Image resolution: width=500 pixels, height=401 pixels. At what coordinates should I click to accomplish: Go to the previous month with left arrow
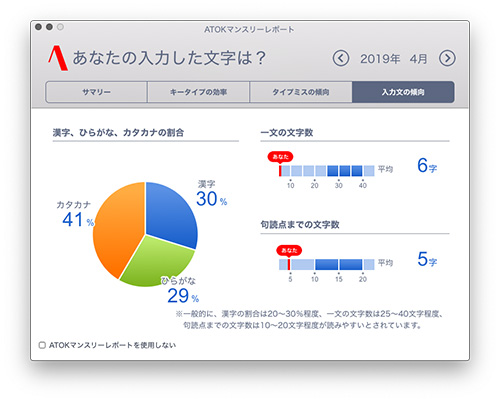[340, 59]
